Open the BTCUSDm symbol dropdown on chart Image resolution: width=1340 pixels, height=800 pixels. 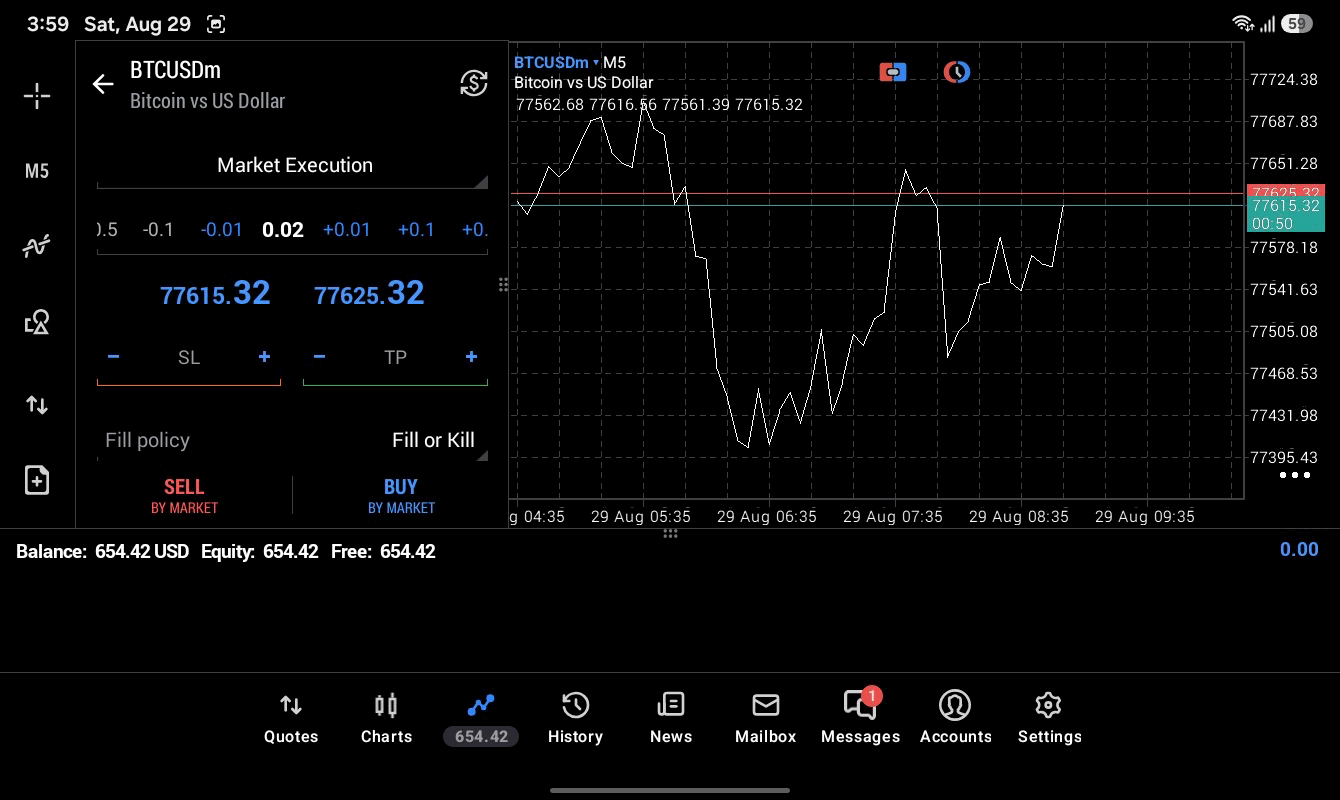[556, 63]
